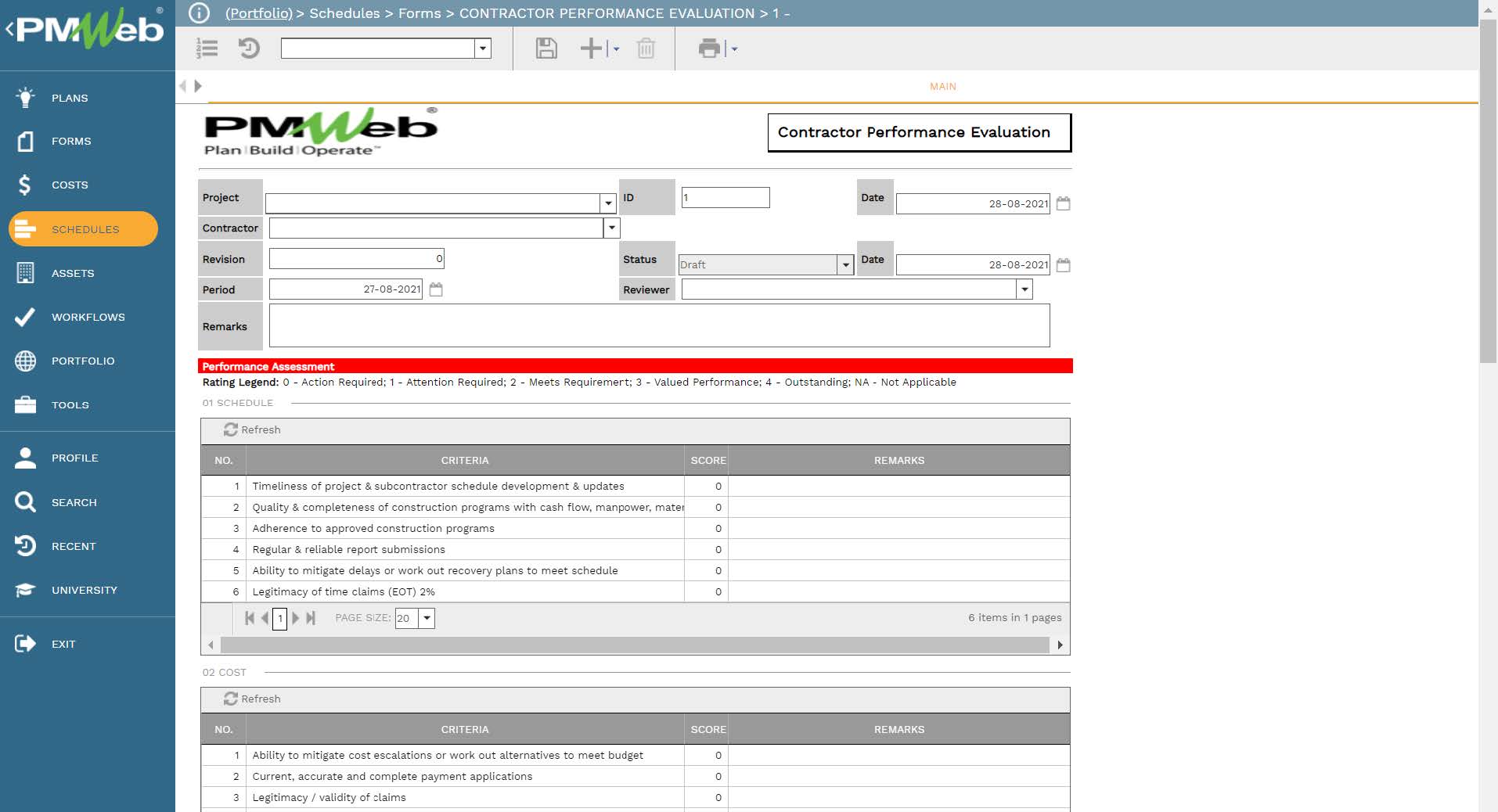Click the Revision input field
The width and height of the screenshot is (1498, 812).
pos(357,258)
